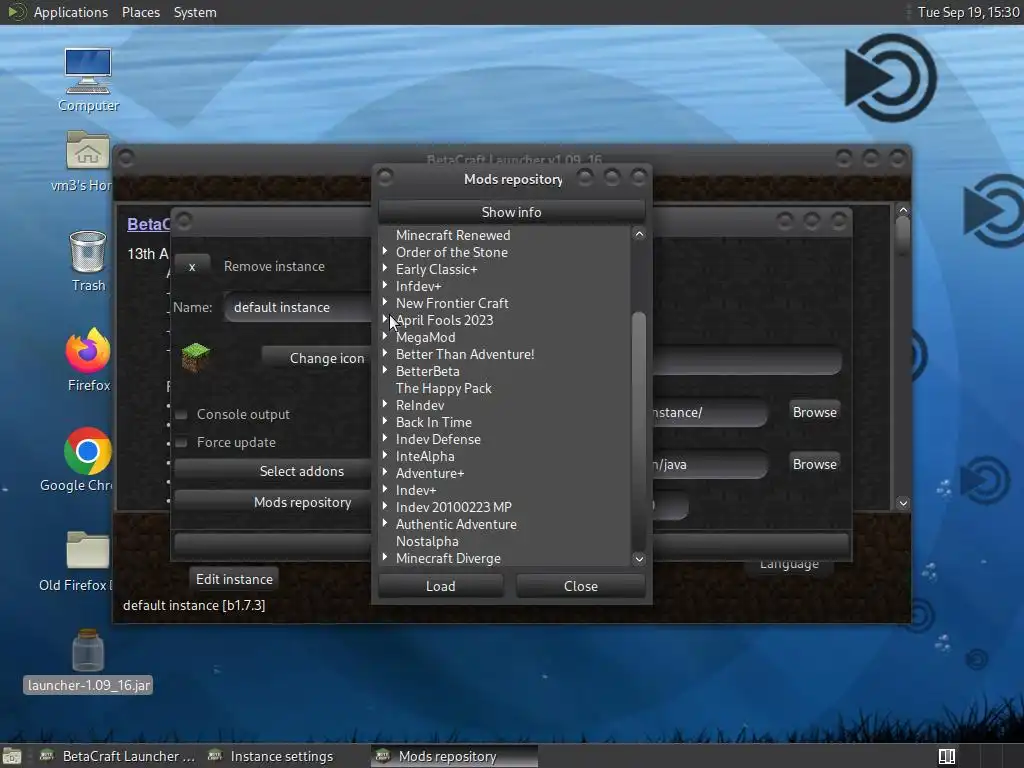Viewport: 1024px width, 768px height.
Task: Toggle the Console output checkbox
Action: click(182, 415)
